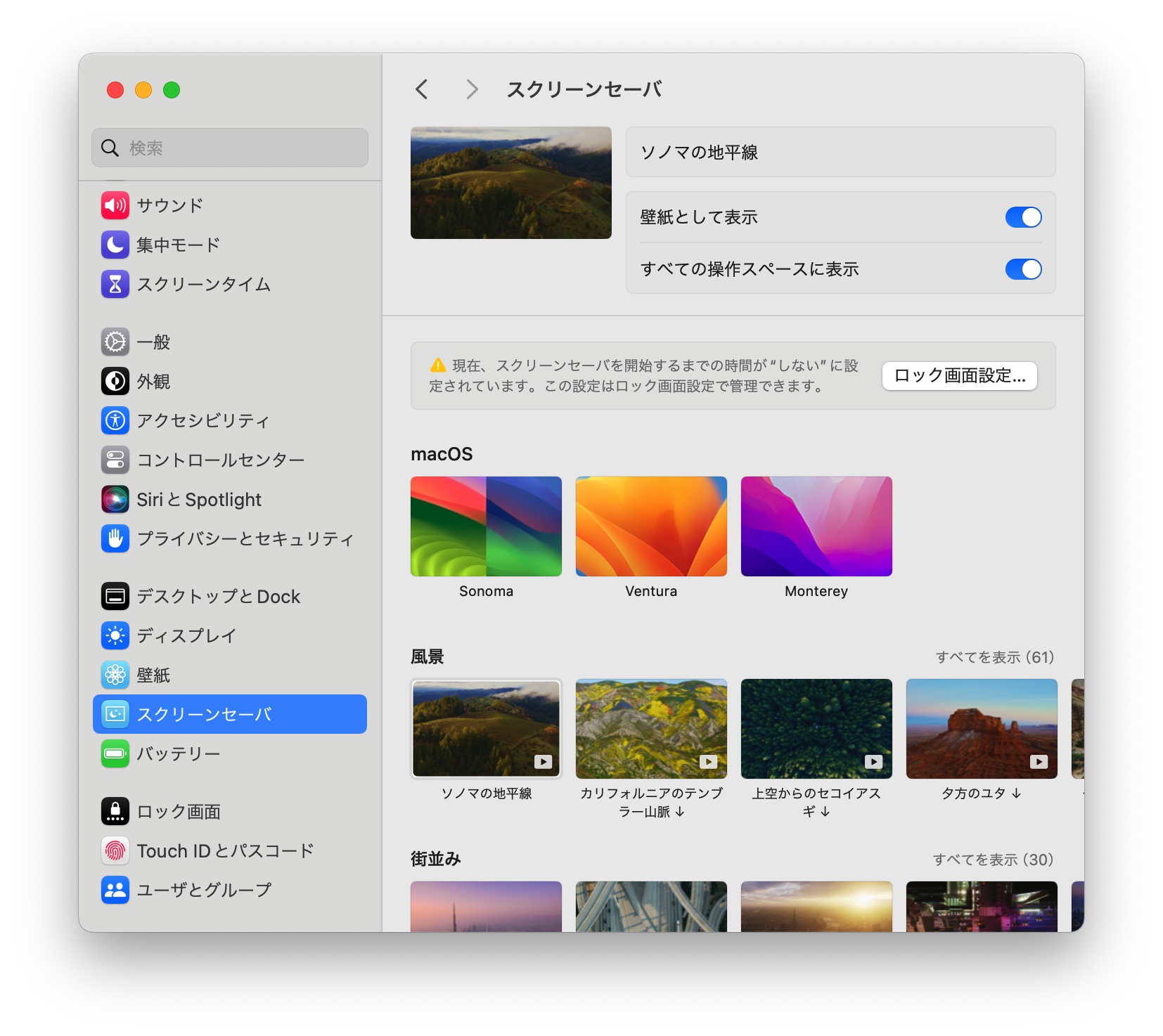The height and width of the screenshot is (1036, 1163).
Task: Click 上空からのセコイアスギ label
Action: (816, 802)
